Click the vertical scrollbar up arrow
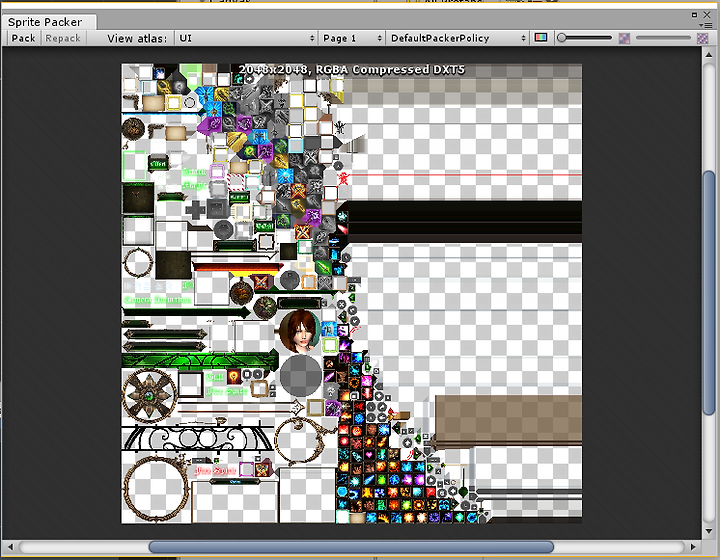The image size is (720, 560). [x=709, y=55]
